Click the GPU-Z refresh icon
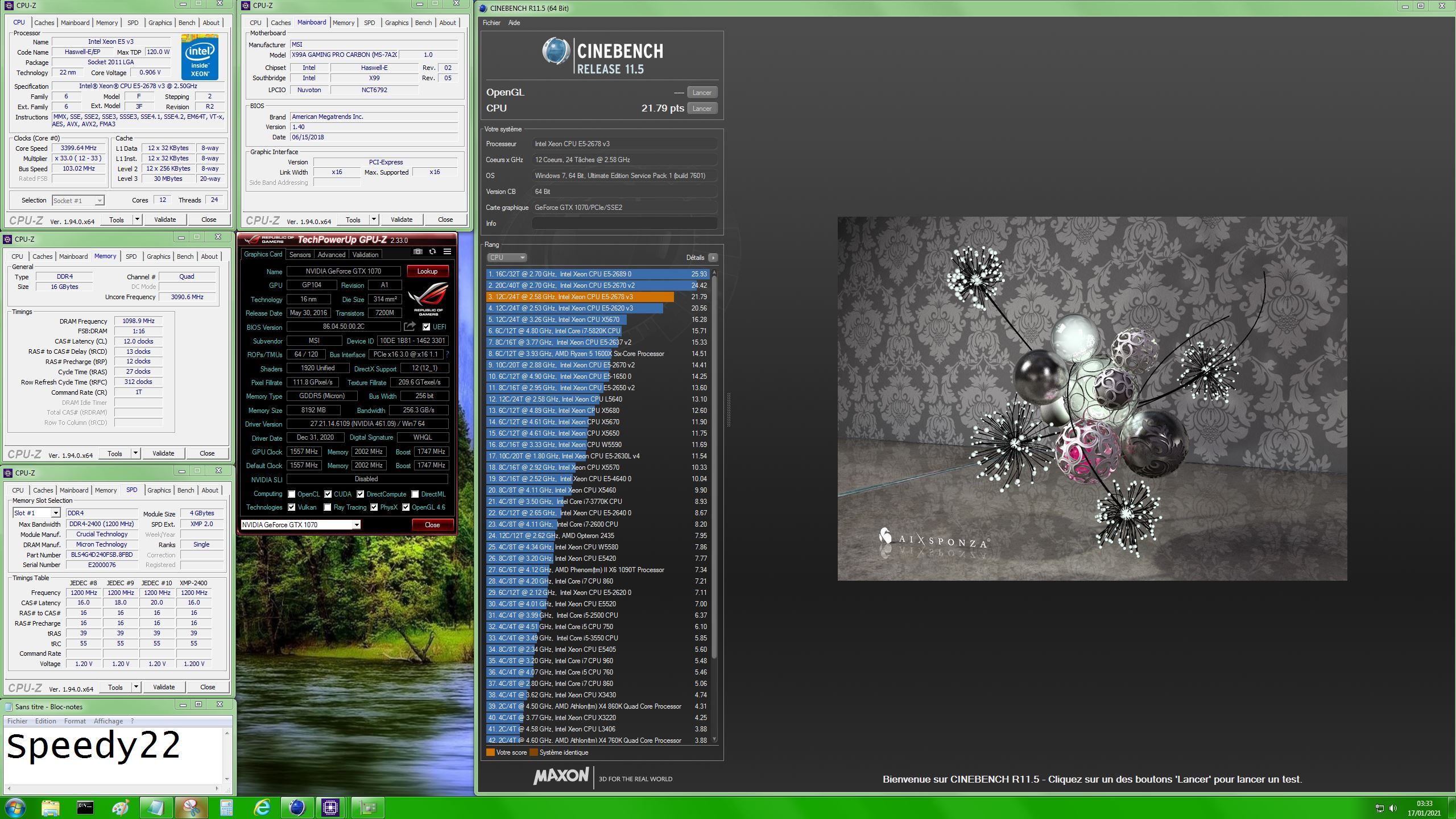 [433, 251]
